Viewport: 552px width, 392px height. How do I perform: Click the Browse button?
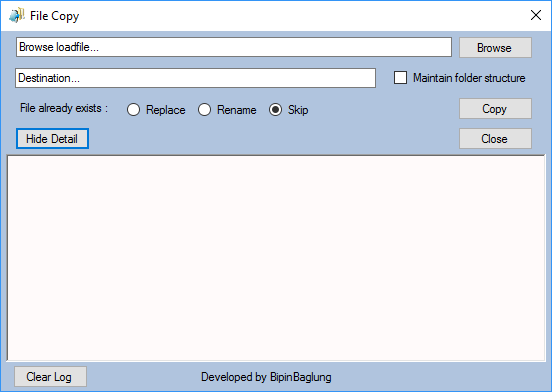(x=495, y=48)
